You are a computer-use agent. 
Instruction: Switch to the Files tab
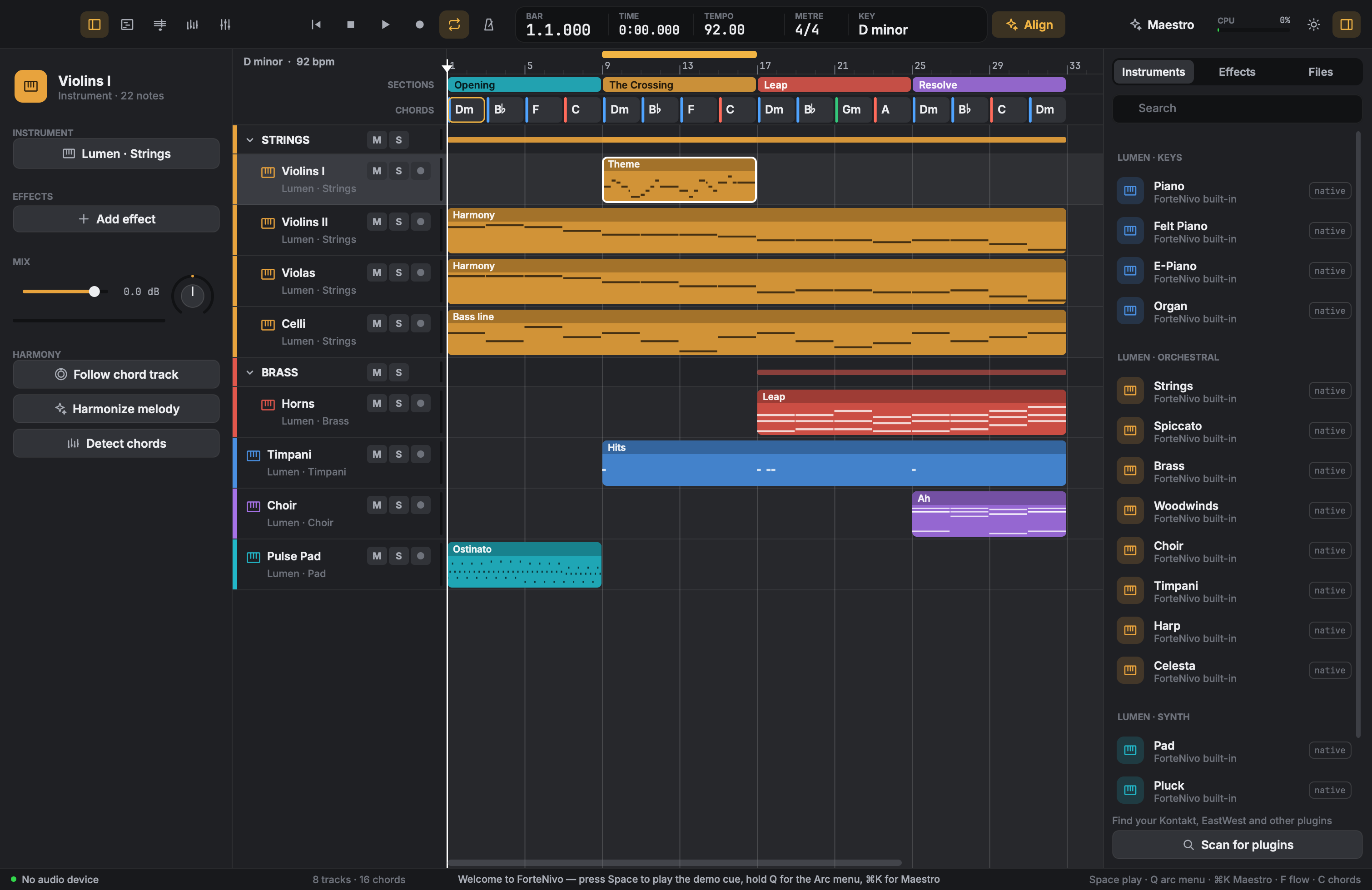1320,72
